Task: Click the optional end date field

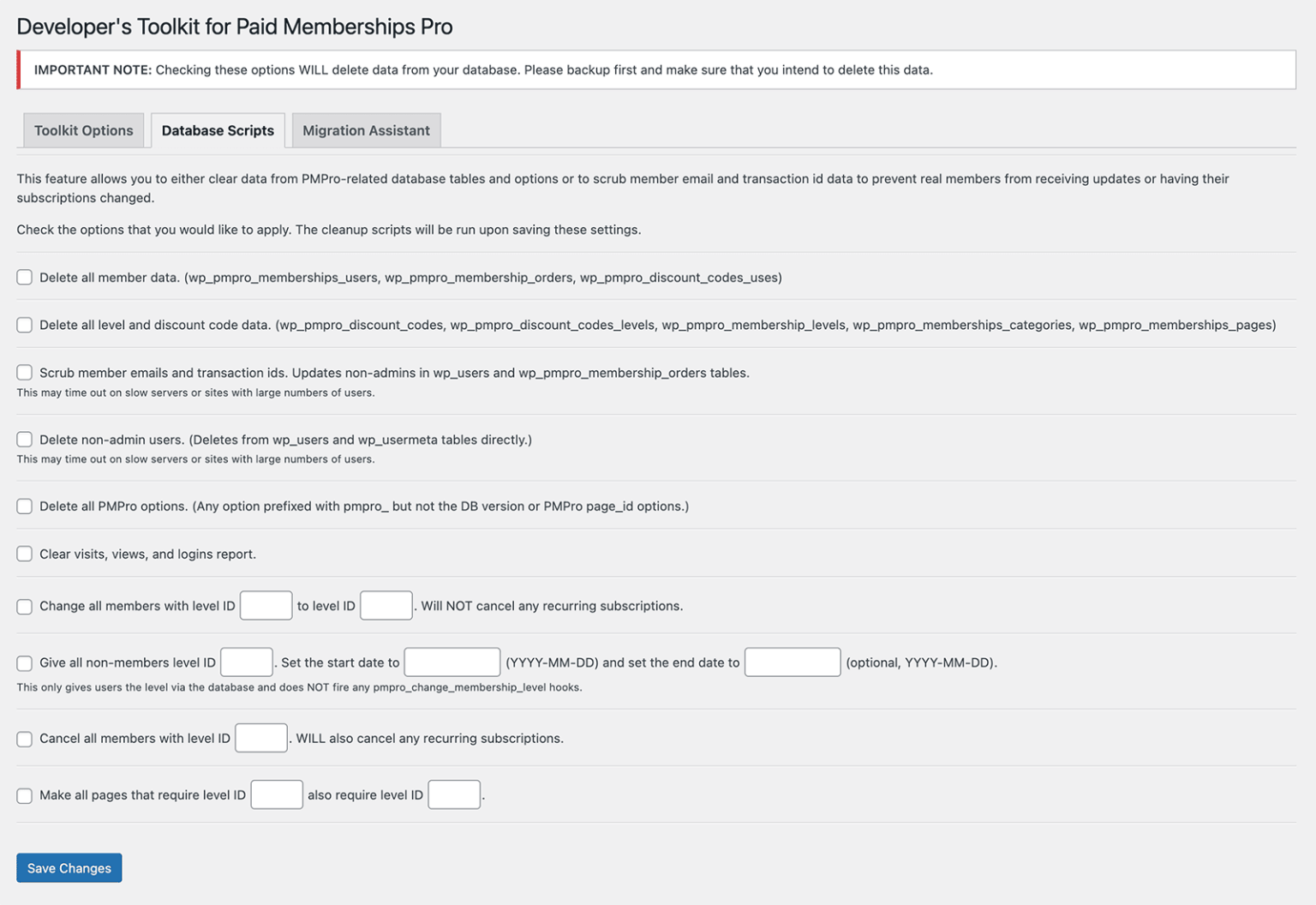Action: (x=793, y=662)
